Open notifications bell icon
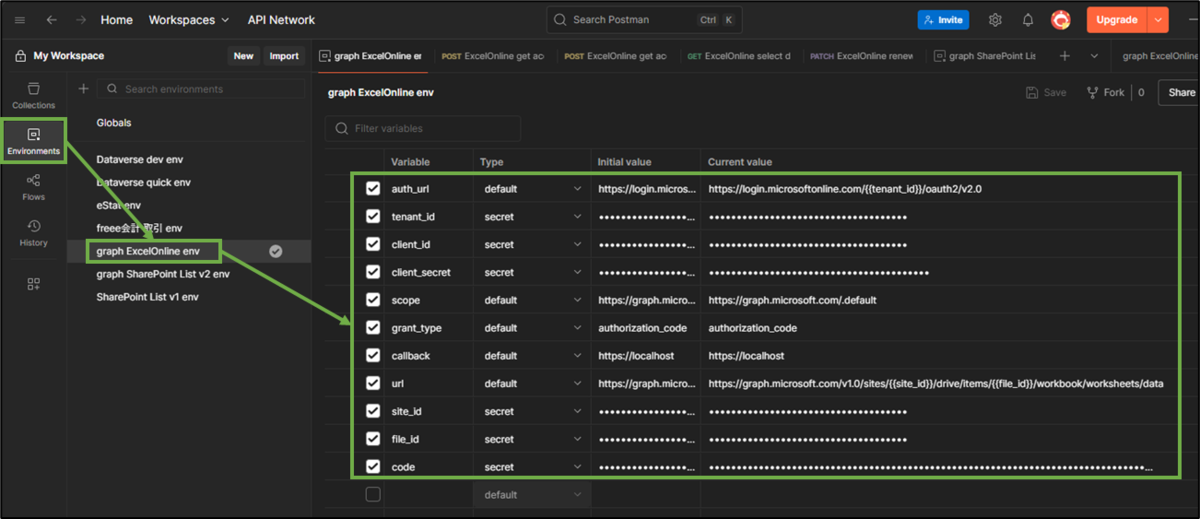The width and height of the screenshot is (1200, 519). (x=1028, y=20)
